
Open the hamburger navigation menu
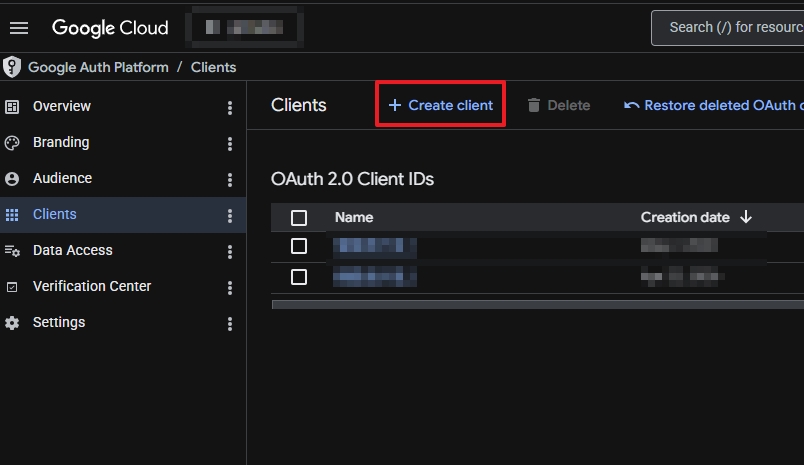[19, 28]
